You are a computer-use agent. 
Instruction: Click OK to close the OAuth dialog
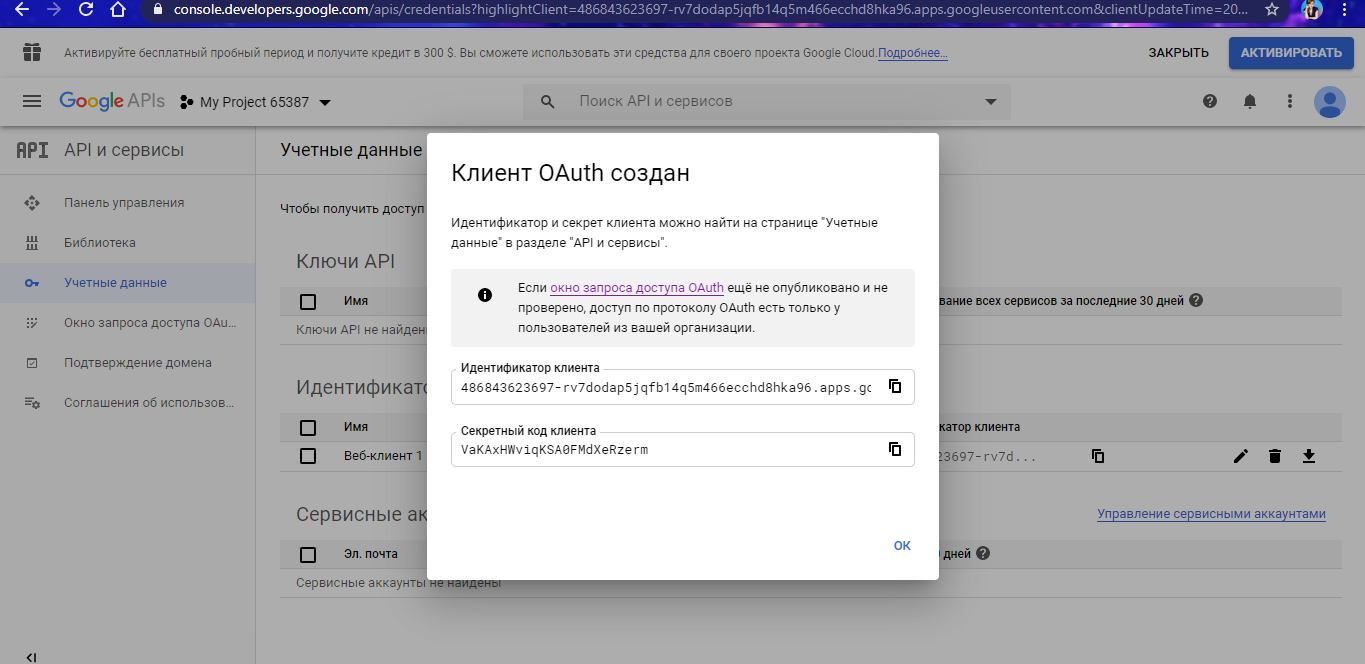tap(902, 545)
